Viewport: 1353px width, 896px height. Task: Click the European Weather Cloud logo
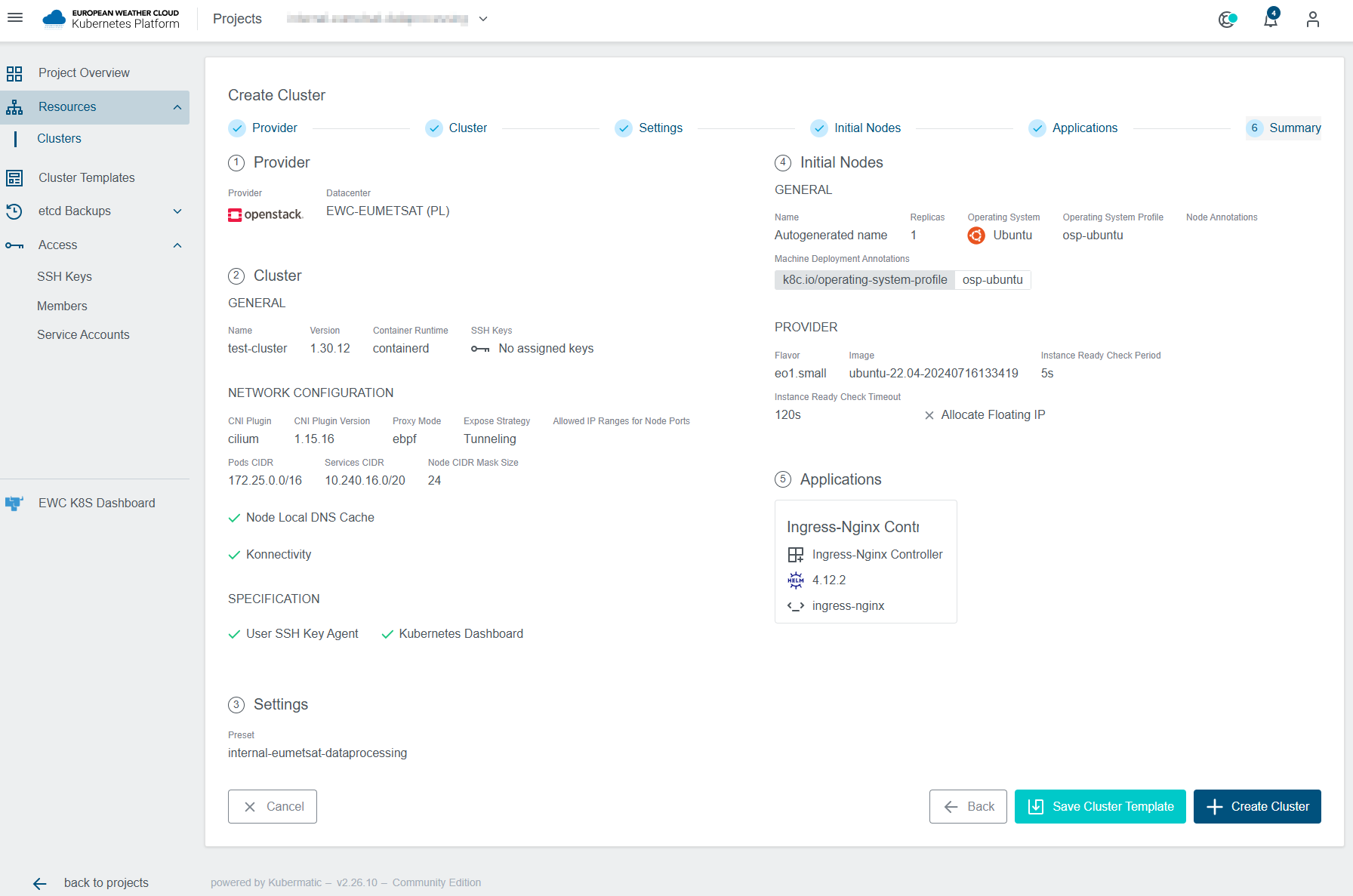tap(111, 19)
